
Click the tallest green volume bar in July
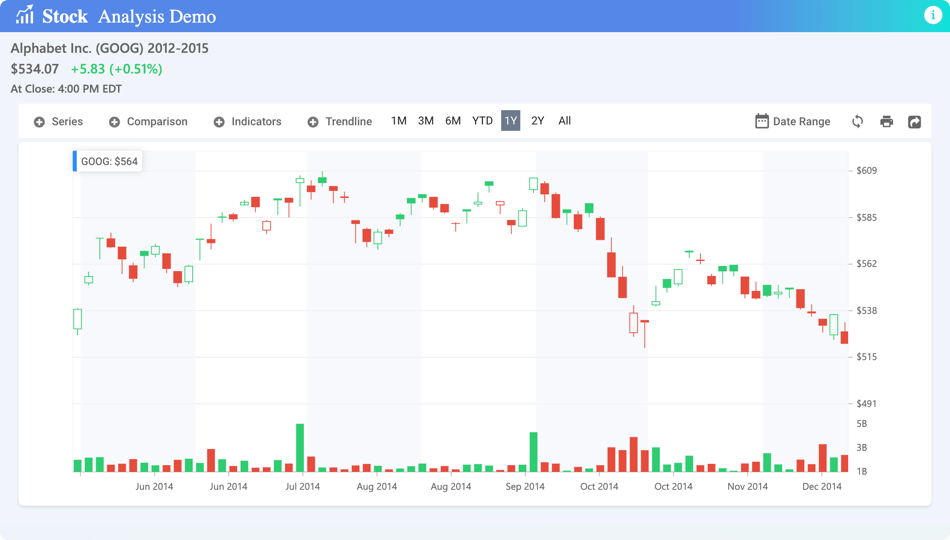[300, 448]
